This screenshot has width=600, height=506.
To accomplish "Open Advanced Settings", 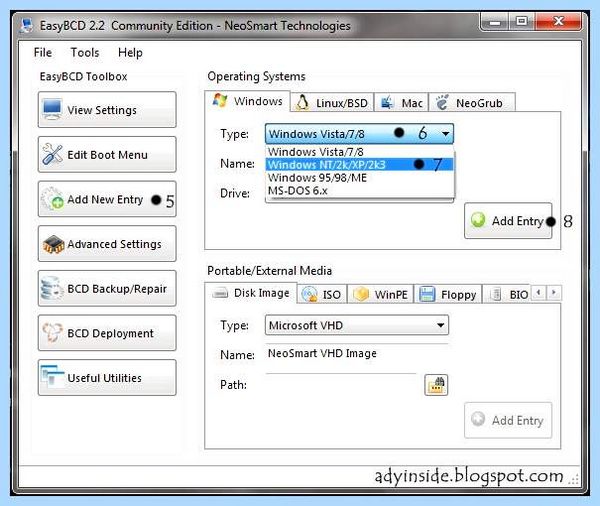I will [107, 243].
